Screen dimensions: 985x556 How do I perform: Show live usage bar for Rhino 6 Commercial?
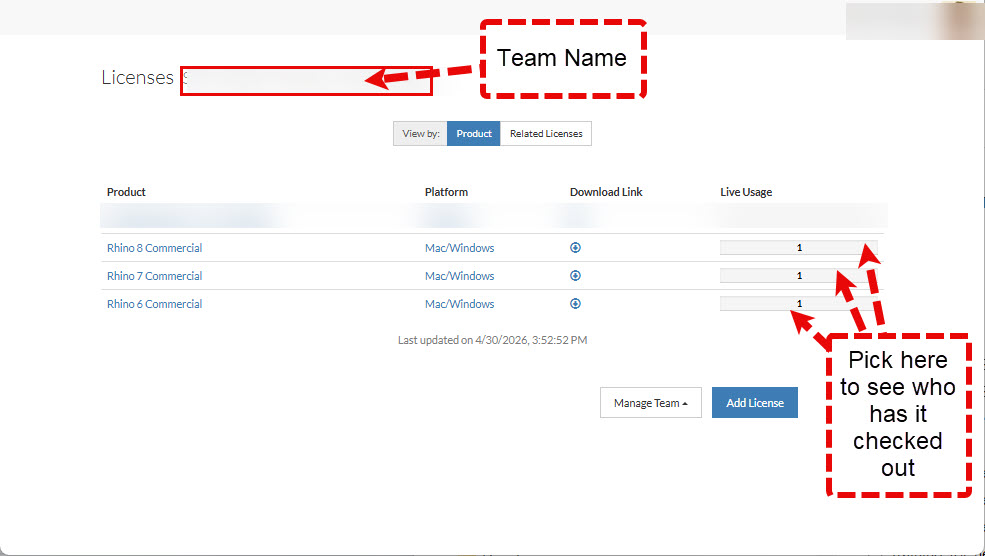coord(798,303)
